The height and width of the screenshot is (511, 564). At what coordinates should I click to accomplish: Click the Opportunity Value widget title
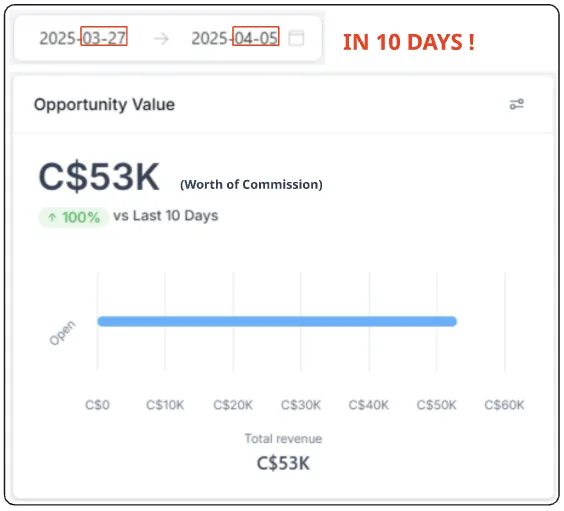pos(104,105)
